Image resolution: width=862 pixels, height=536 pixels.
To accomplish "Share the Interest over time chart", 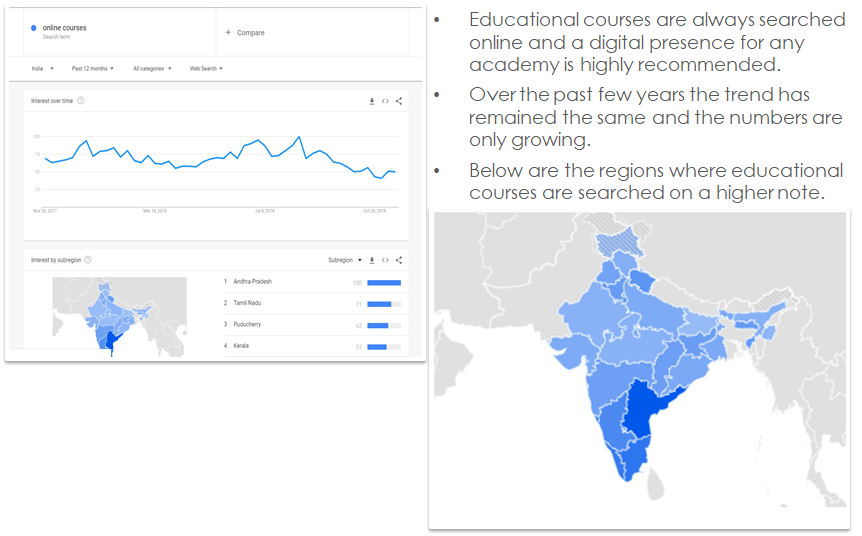I will 399,101.
